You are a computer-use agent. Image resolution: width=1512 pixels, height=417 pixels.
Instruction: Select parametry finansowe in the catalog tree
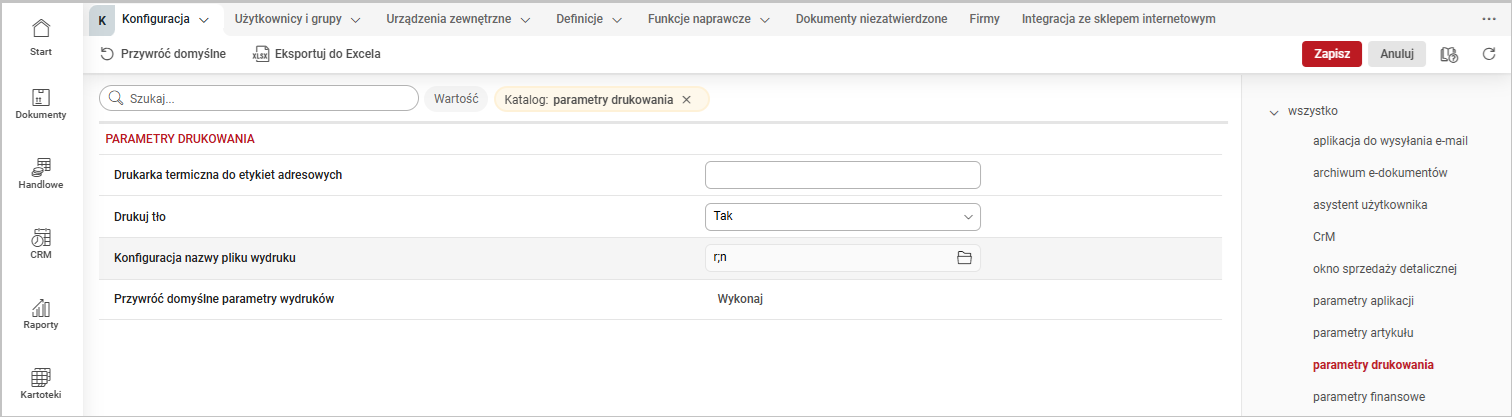[1368, 397]
